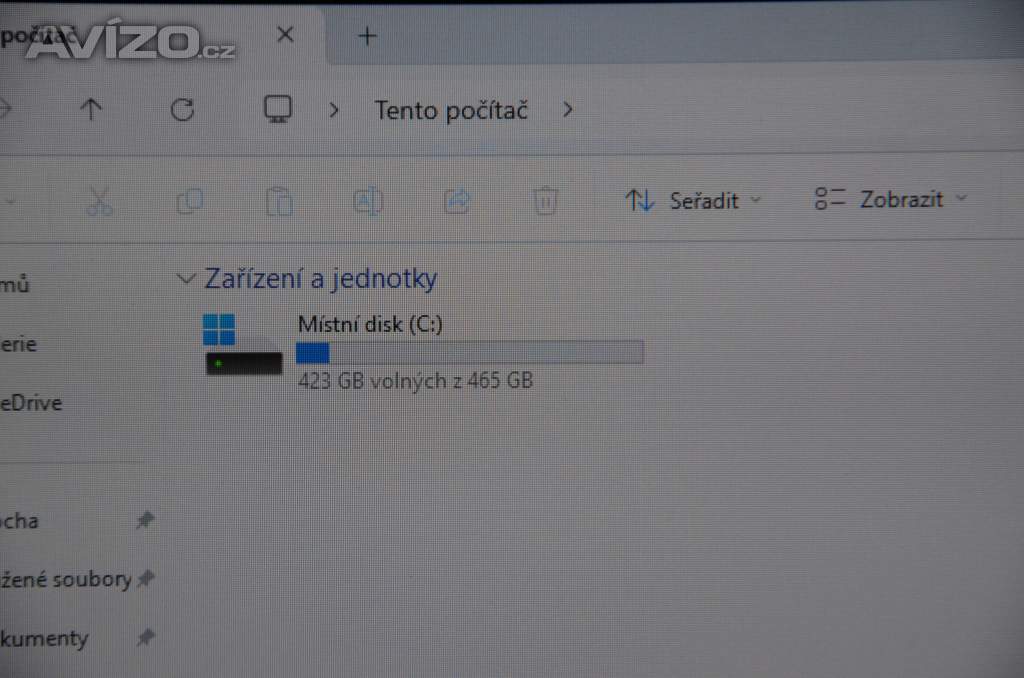Click the computer monitor icon in address bar
This screenshot has height=678, width=1024.
tap(278, 109)
